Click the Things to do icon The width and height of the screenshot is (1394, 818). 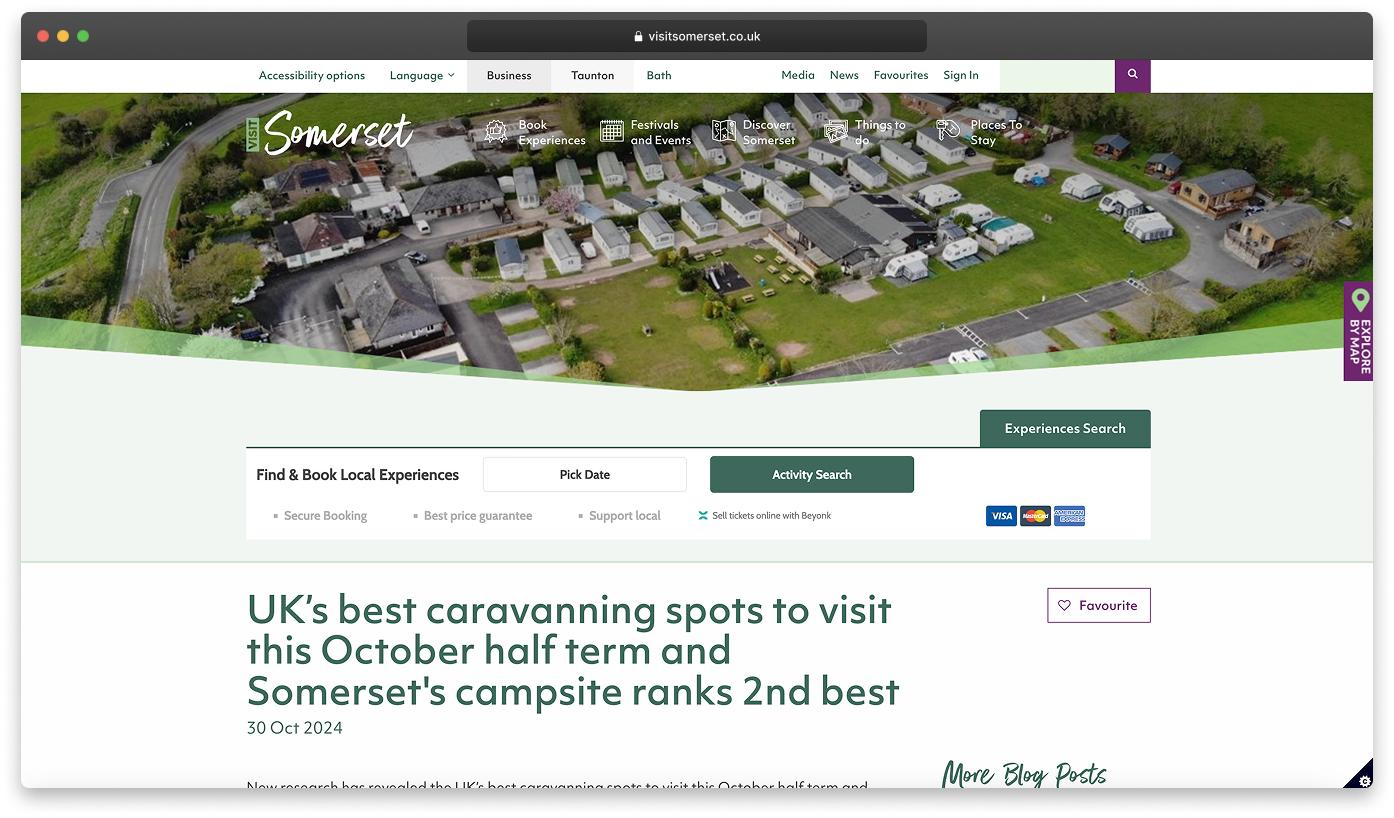pos(835,132)
